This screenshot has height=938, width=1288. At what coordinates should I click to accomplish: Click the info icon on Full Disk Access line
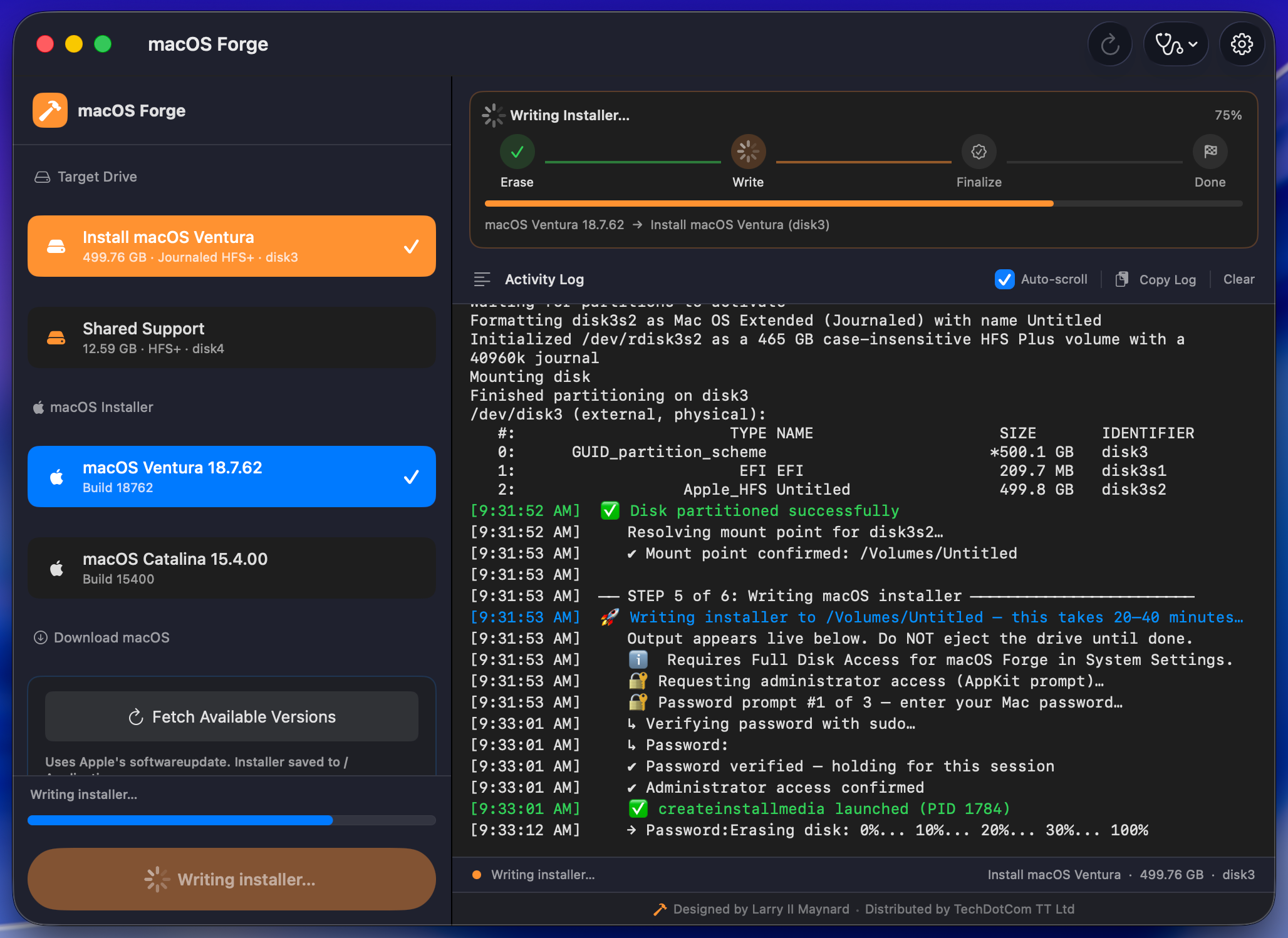tap(638, 659)
